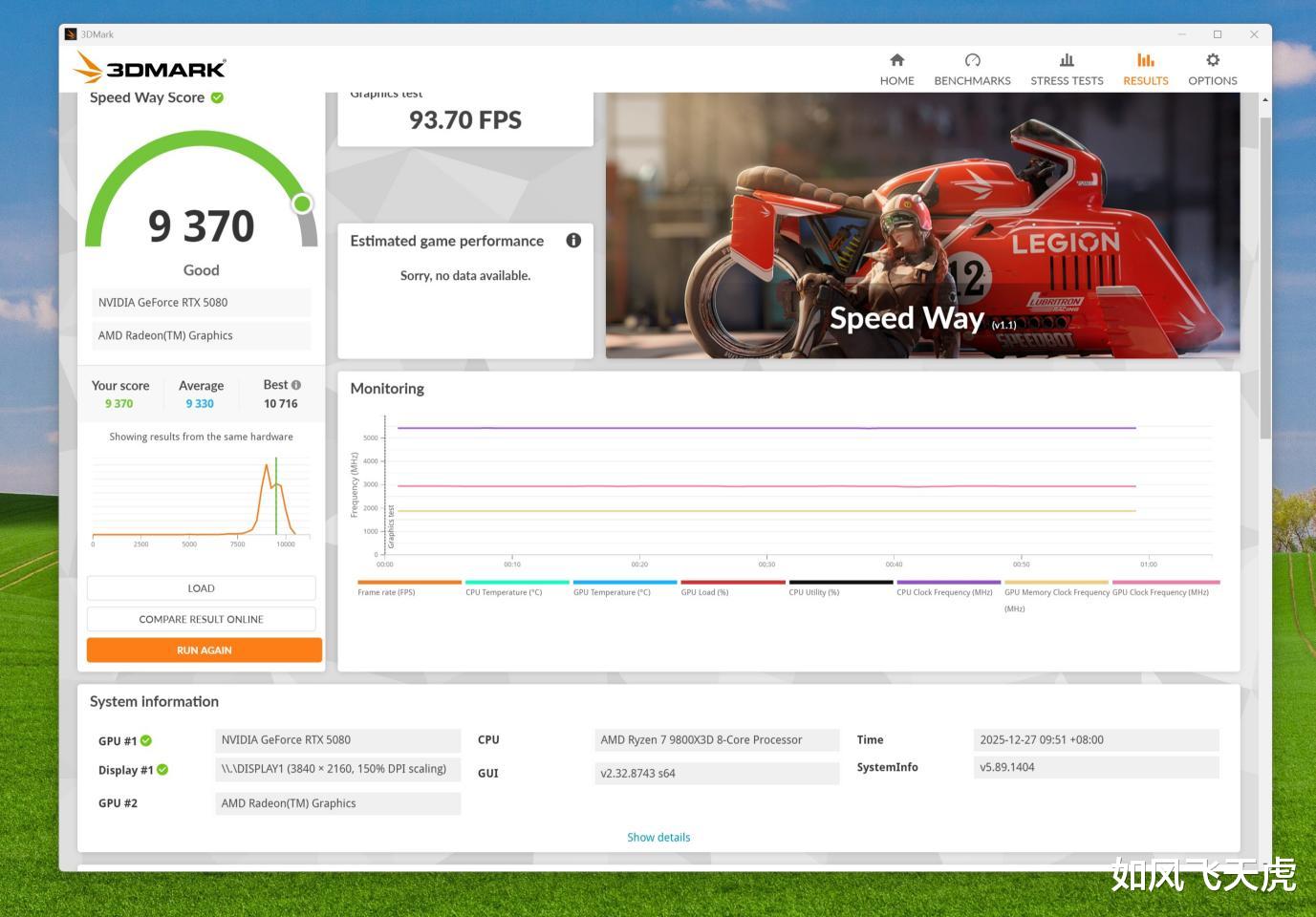Select the NVIDIA GeForce RTX 5080 score row
Screen dimensions: 1316x917
(x=201, y=303)
